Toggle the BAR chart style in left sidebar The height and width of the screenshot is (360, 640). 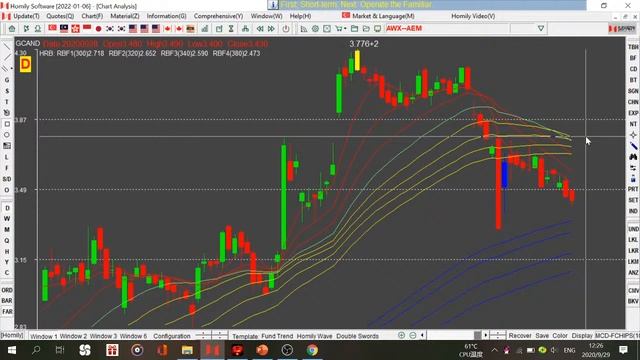[x=7, y=301]
